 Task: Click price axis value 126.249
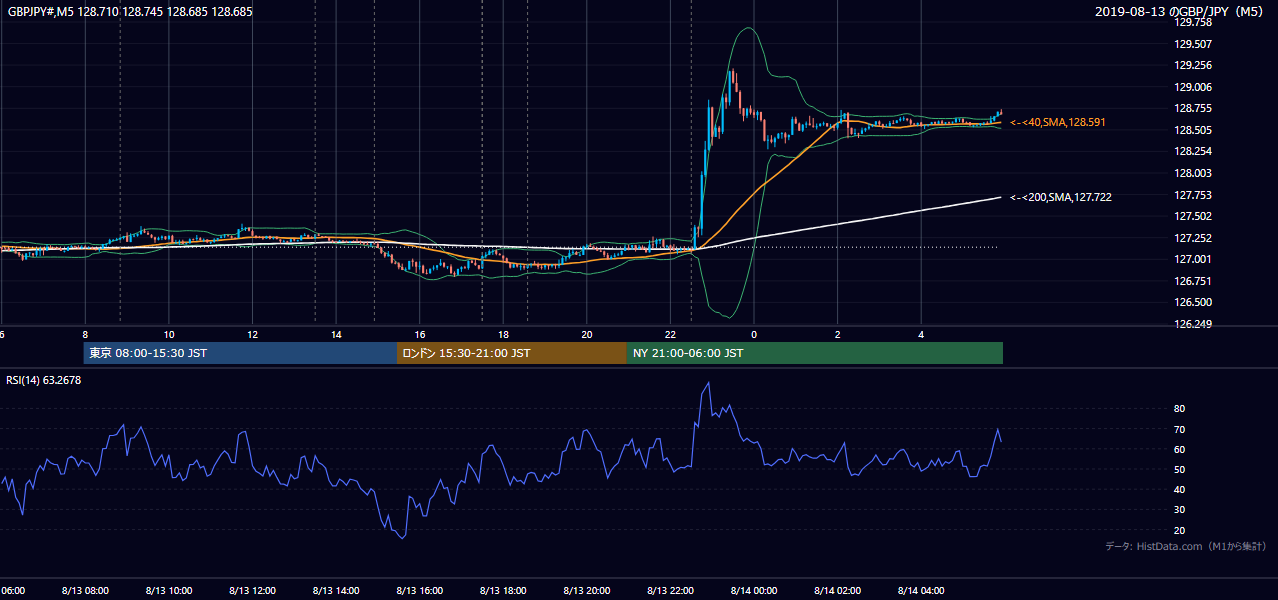(1194, 324)
